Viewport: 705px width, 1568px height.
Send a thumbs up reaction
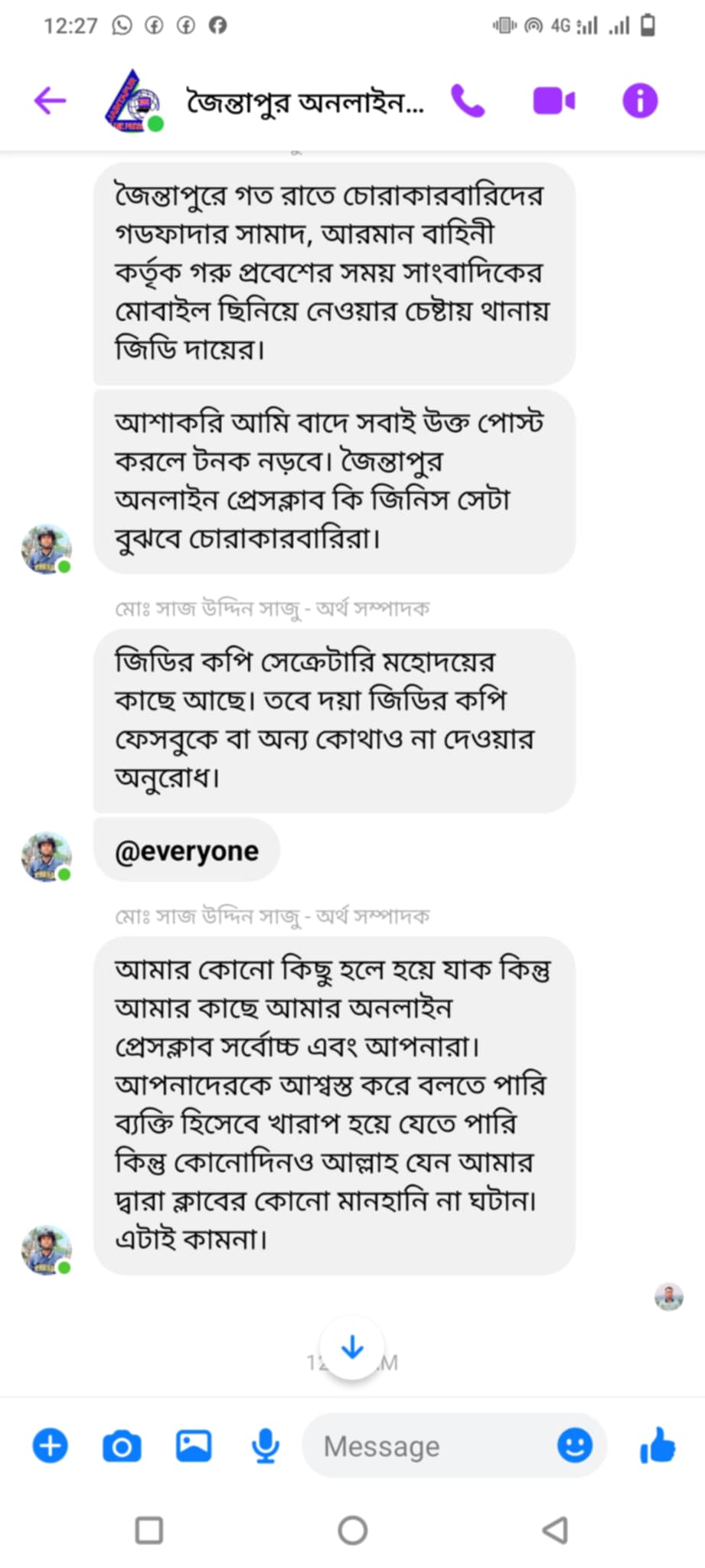[657, 1445]
